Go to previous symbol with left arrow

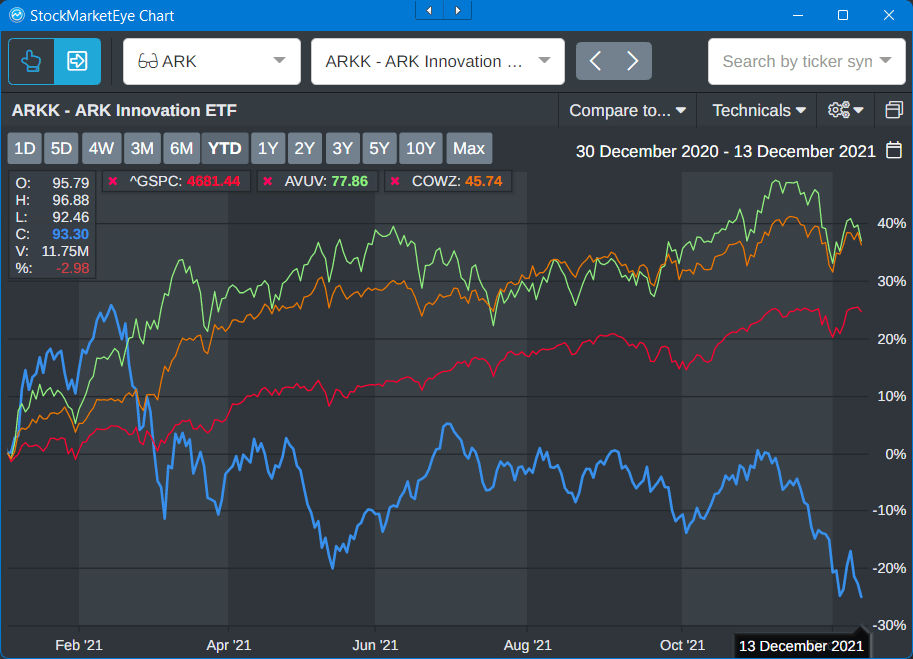pos(595,62)
